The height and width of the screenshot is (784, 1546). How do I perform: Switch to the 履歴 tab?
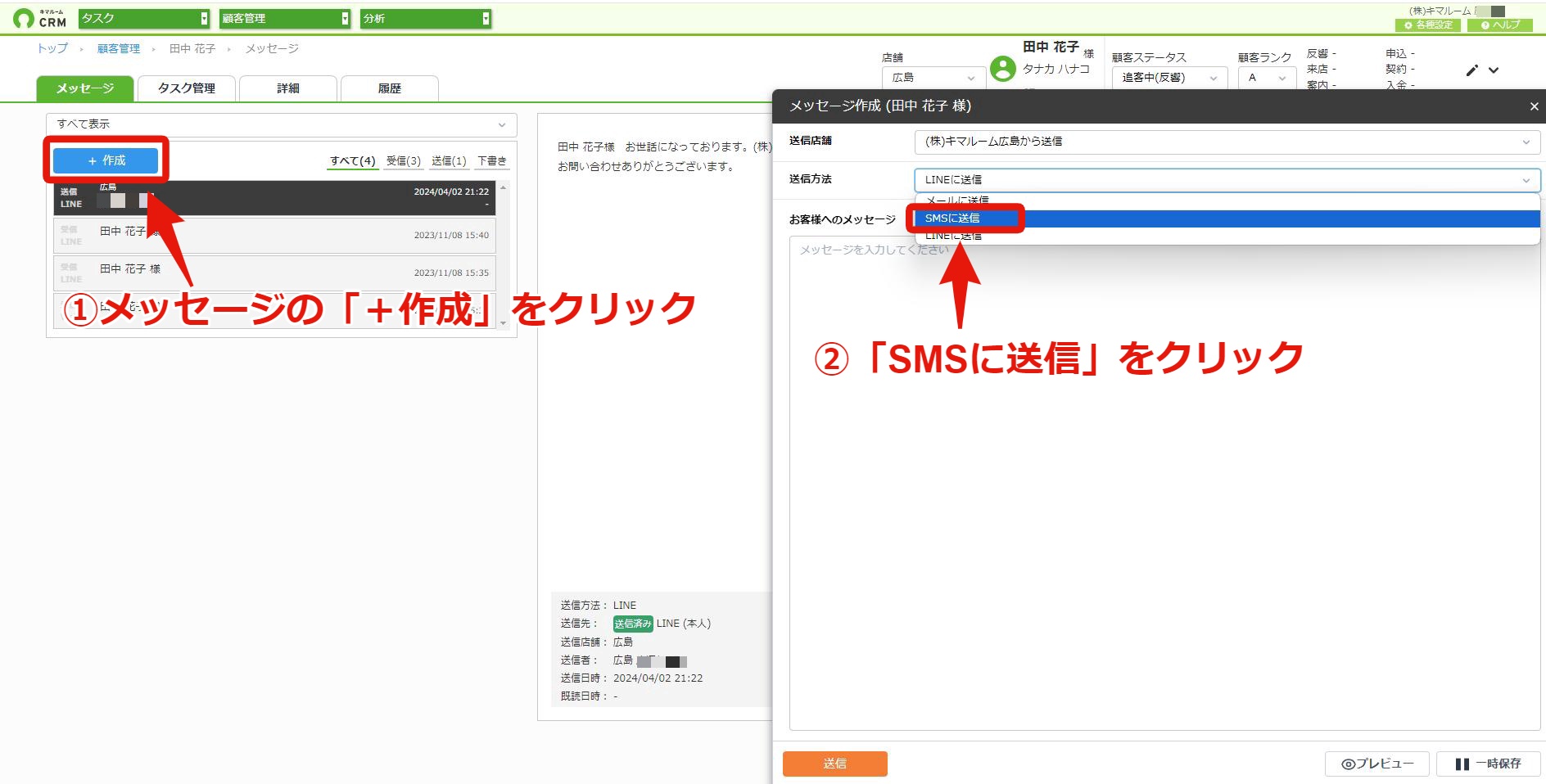(390, 88)
